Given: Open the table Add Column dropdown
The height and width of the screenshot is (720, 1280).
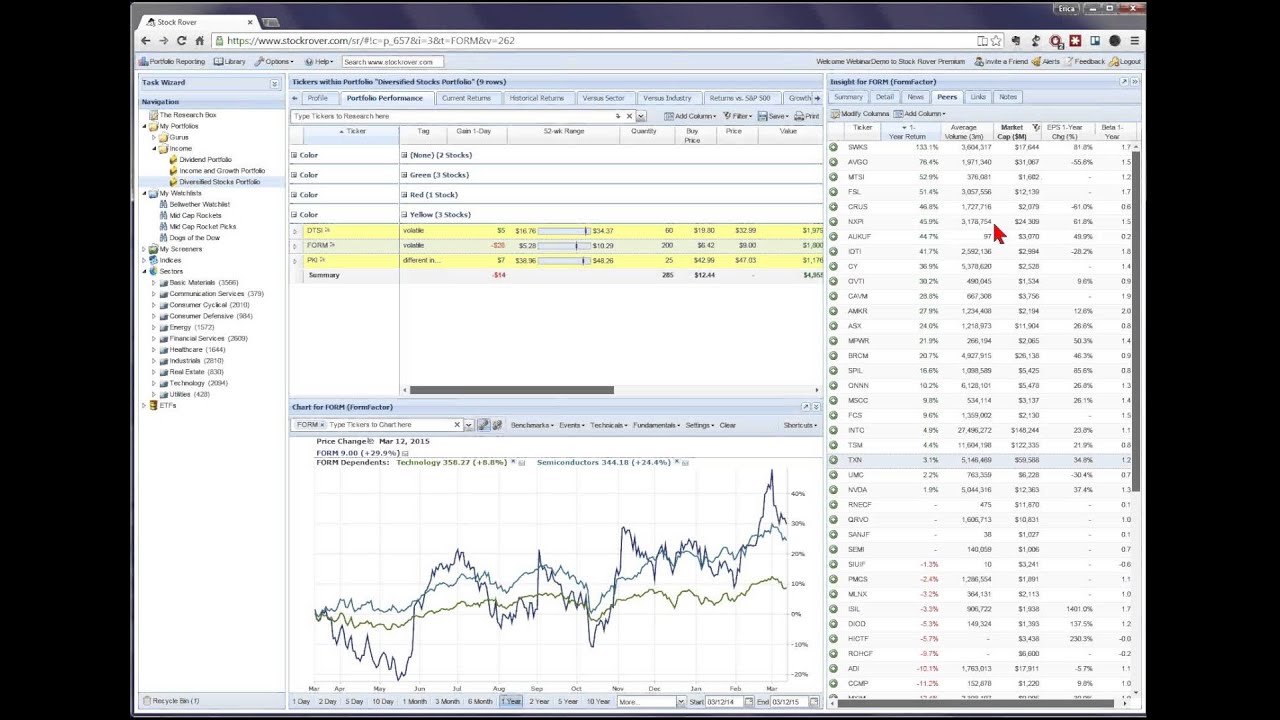Looking at the screenshot, I should coord(690,116).
